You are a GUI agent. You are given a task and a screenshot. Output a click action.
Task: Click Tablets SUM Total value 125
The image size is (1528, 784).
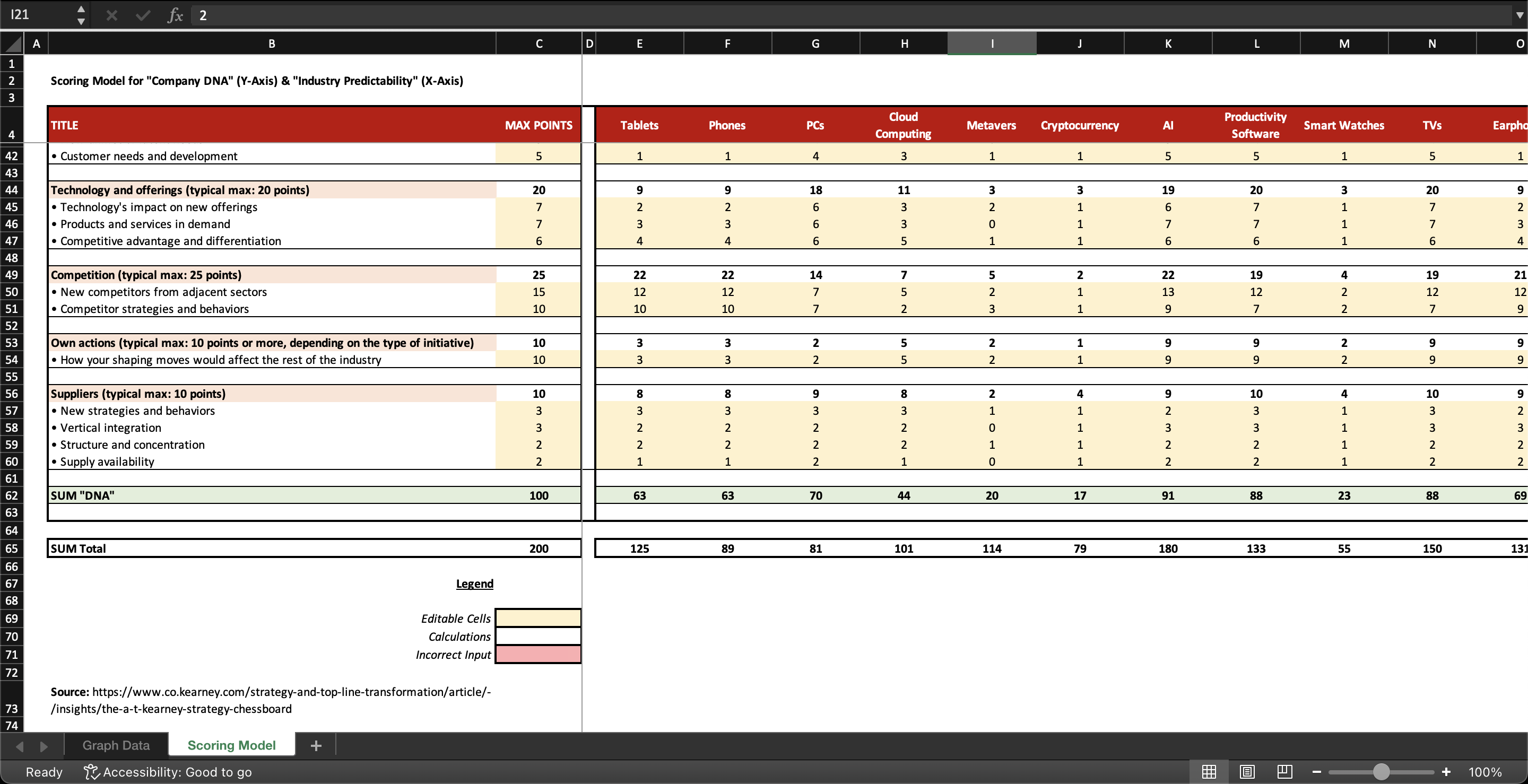[639, 548]
